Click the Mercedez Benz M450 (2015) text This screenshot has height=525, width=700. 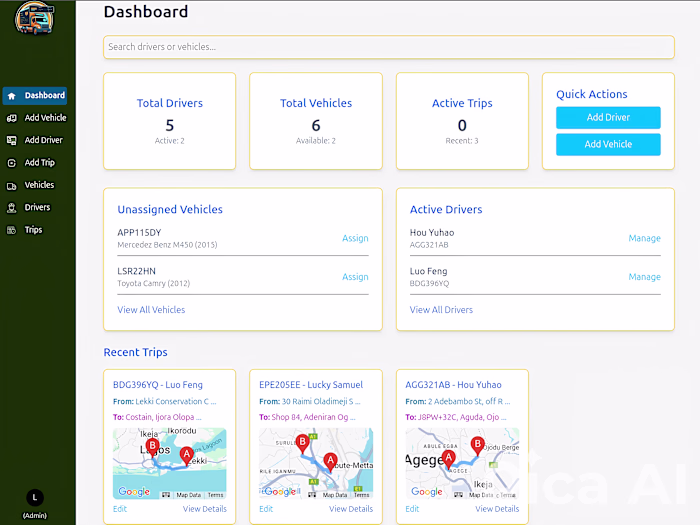(x=167, y=245)
